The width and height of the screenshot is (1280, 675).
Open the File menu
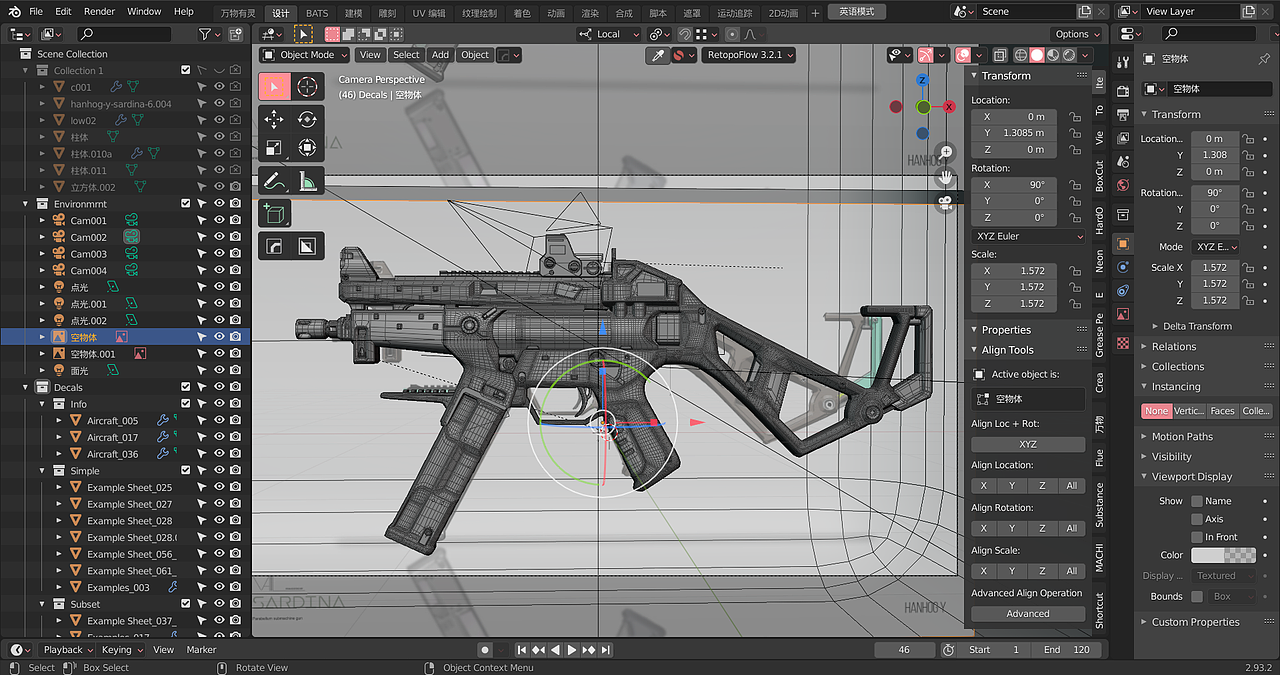point(36,11)
